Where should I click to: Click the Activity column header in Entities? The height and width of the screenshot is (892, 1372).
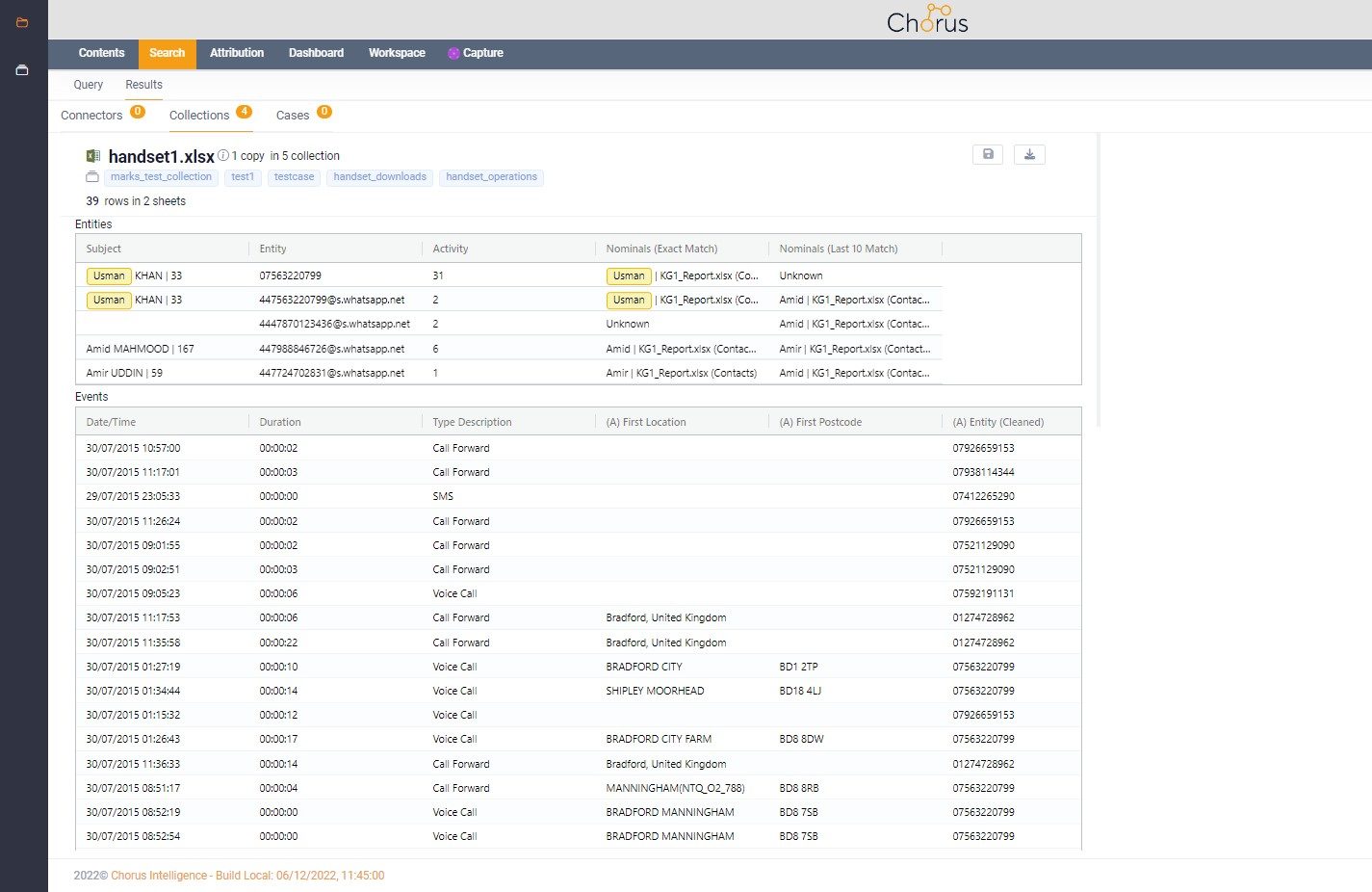click(451, 249)
